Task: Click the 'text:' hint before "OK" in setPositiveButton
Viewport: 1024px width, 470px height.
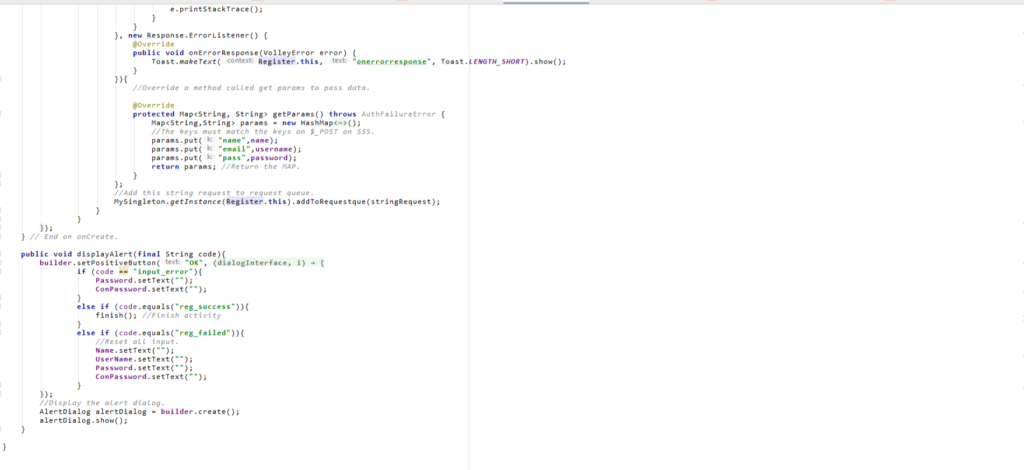Action: 172,263
